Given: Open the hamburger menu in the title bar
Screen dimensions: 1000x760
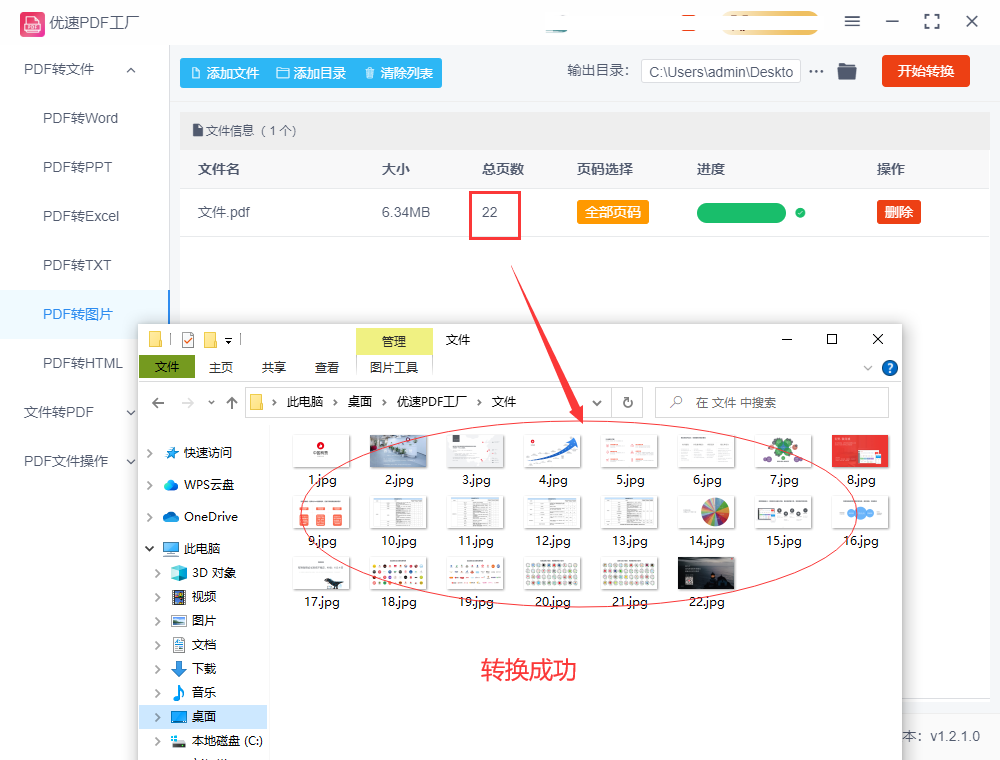Looking at the screenshot, I should 852,22.
